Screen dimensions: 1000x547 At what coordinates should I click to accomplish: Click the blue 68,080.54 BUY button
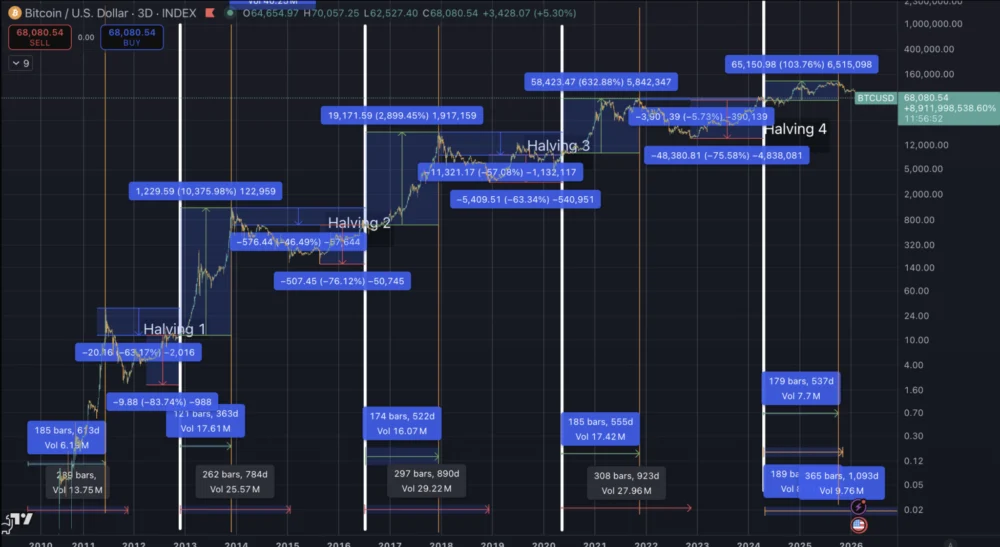[131, 37]
